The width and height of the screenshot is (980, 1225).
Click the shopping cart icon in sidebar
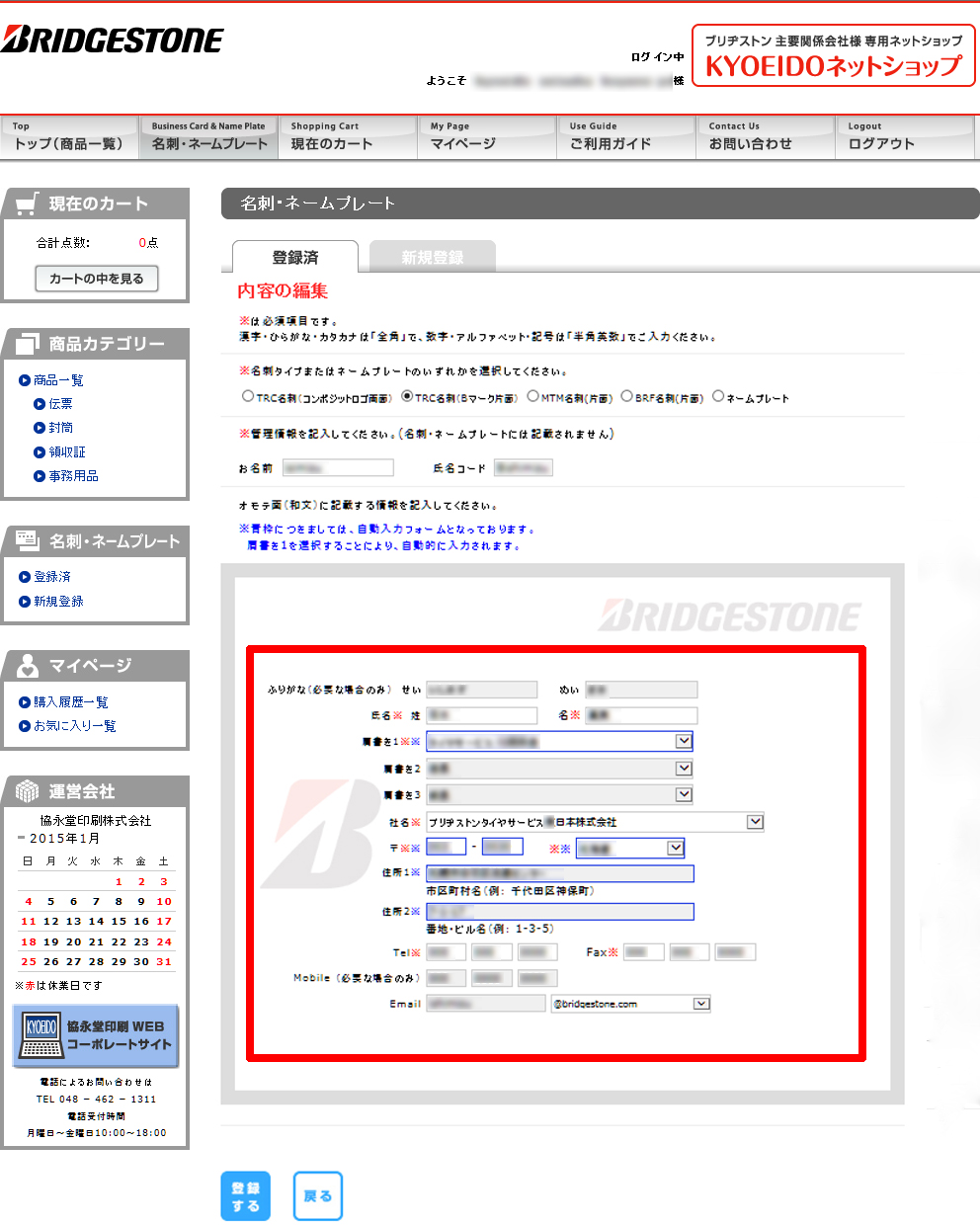click(28, 204)
